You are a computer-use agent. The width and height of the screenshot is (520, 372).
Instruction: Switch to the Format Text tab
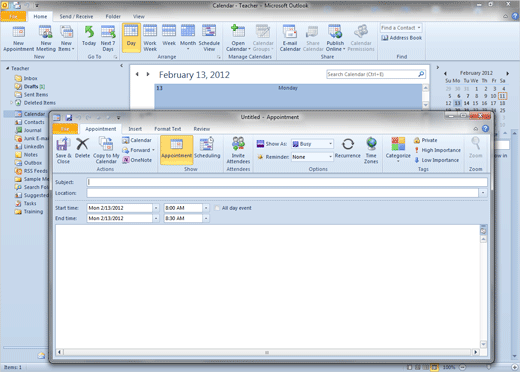(x=167, y=129)
